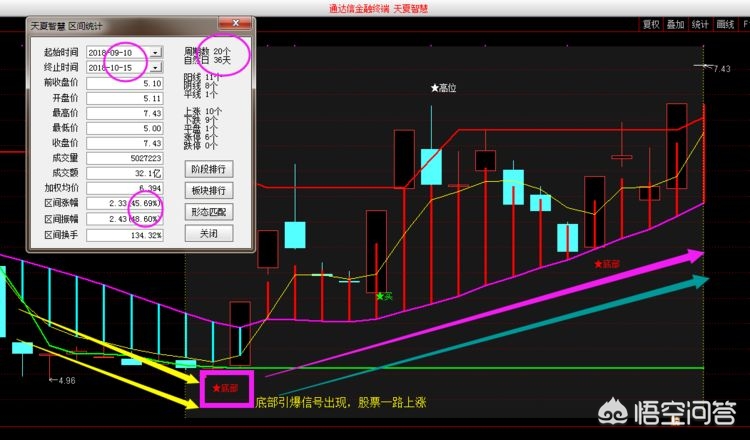Select the 复权 toolbar option
The height and width of the screenshot is (440, 750).
(651, 24)
